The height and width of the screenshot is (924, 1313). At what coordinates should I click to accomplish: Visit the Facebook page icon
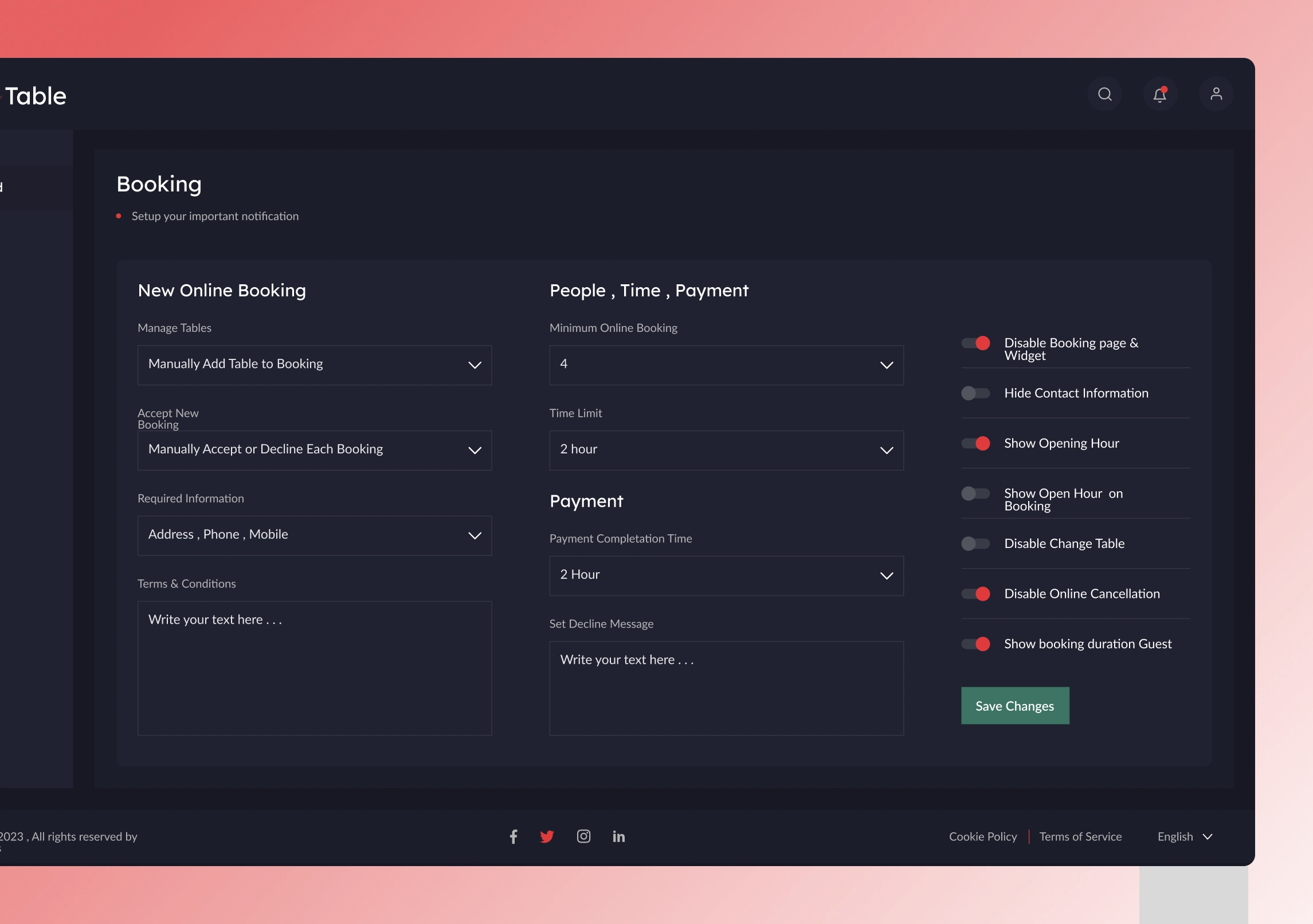pos(514,836)
